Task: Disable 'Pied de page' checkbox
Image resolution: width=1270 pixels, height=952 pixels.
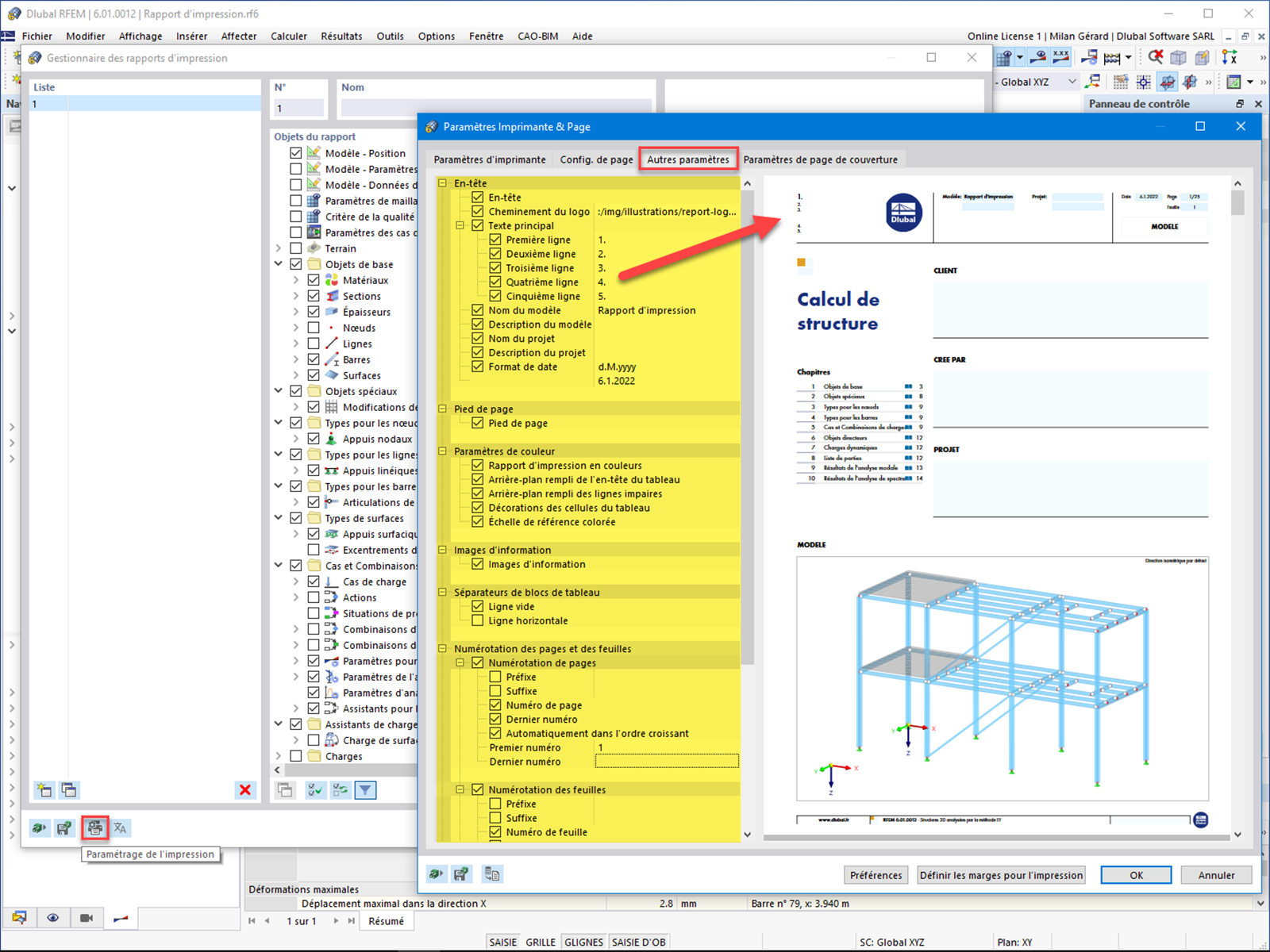Action: [x=477, y=423]
